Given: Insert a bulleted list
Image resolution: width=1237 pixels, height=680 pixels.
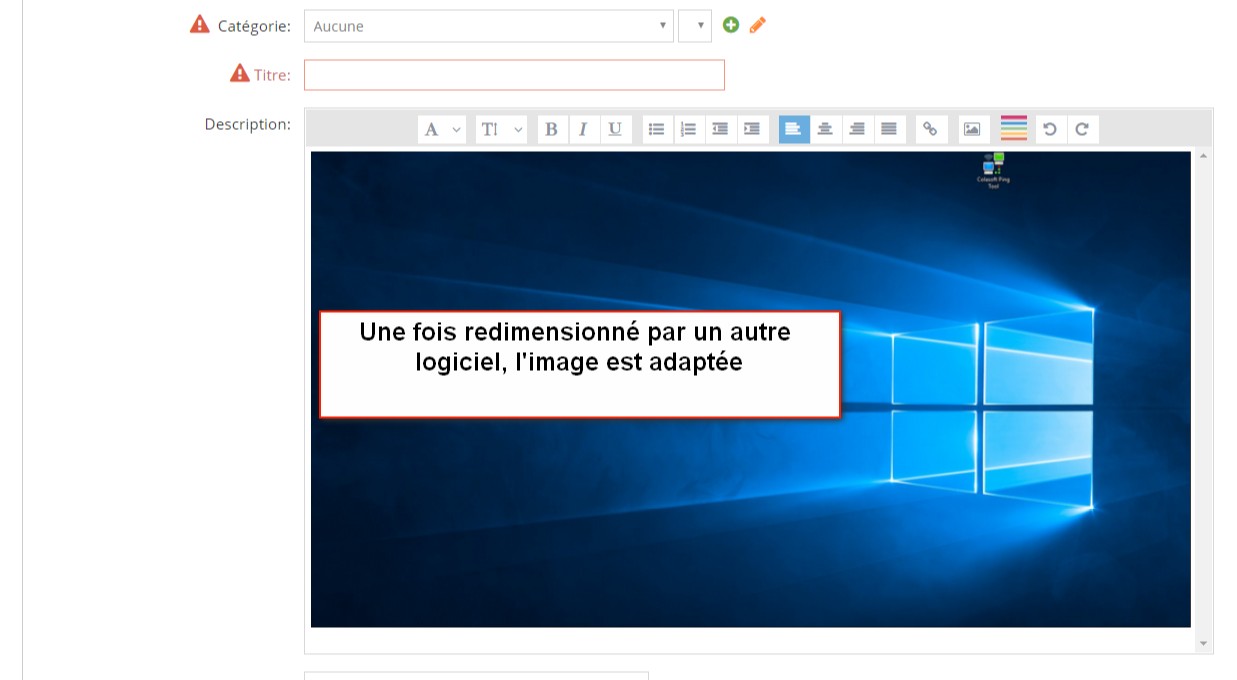Looking at the screenshot, I should [x=657, y=129].
